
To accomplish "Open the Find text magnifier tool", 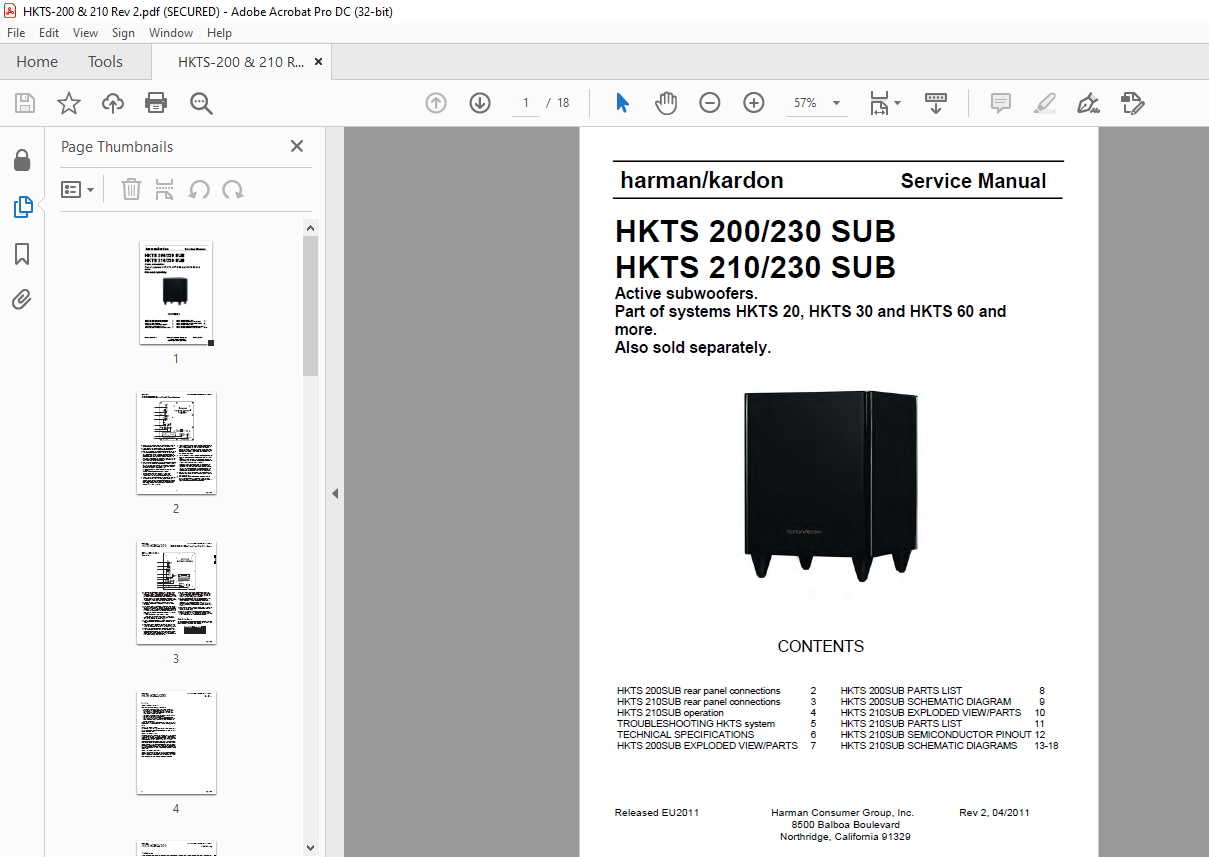I will pyautogui.click(x=201, y=103).
